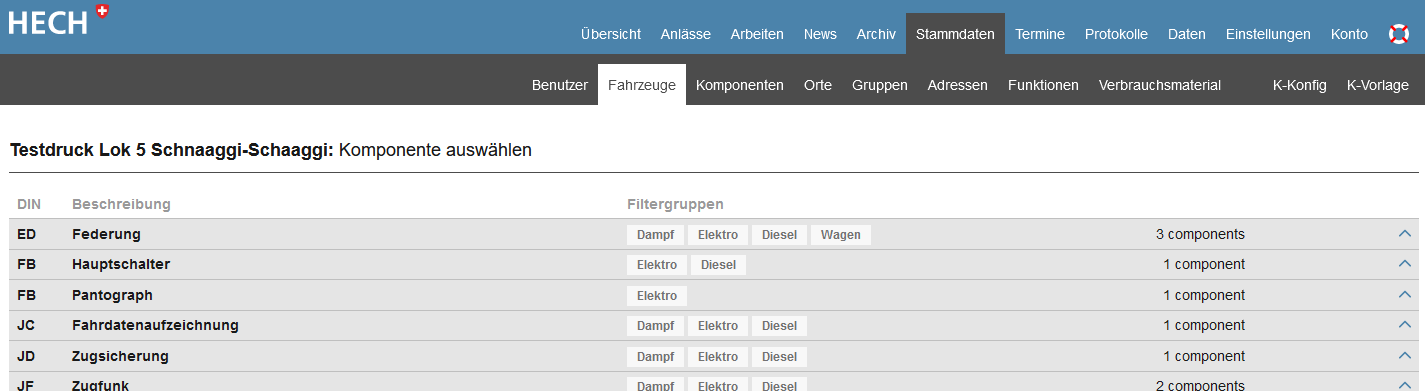Screen dimensions: 1425x391
Task: Open the Daten menu item
Action: point(1187,34)
